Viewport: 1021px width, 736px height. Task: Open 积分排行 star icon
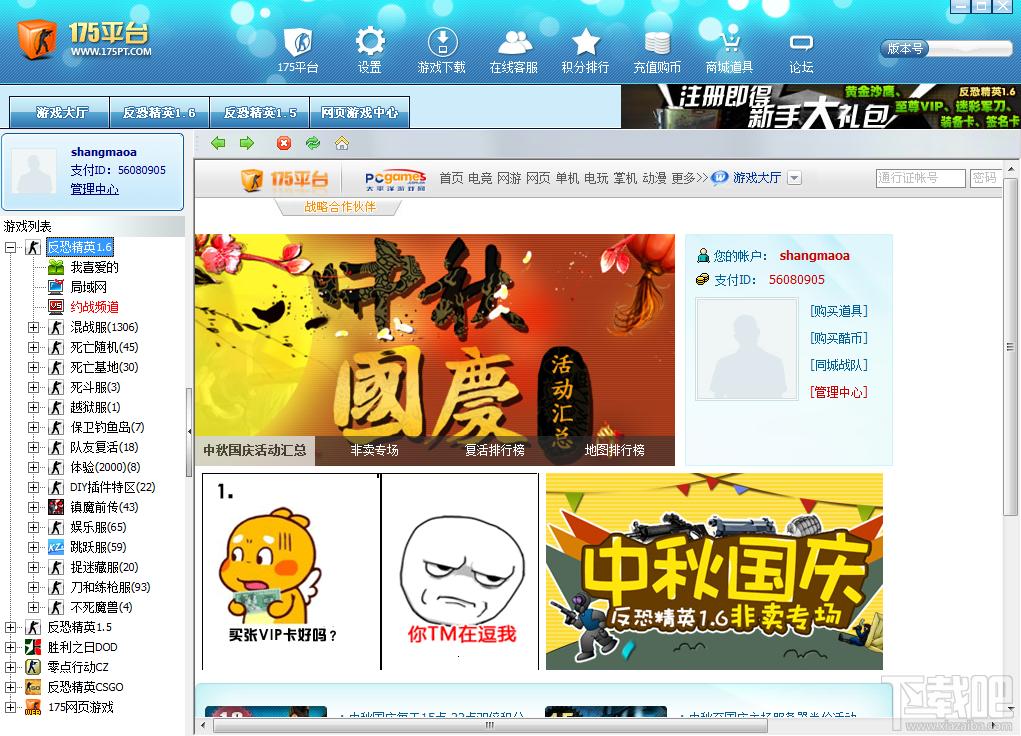[585, 42]
